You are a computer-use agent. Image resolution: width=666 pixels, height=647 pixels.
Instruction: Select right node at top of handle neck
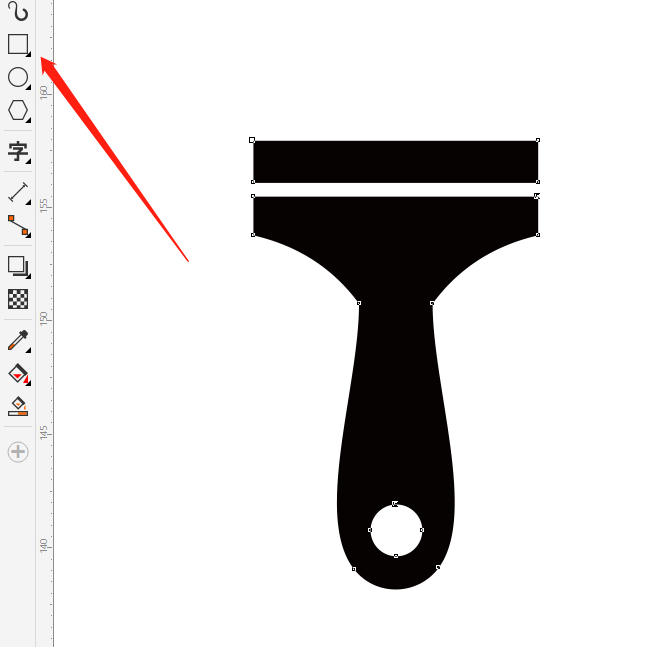432,303
